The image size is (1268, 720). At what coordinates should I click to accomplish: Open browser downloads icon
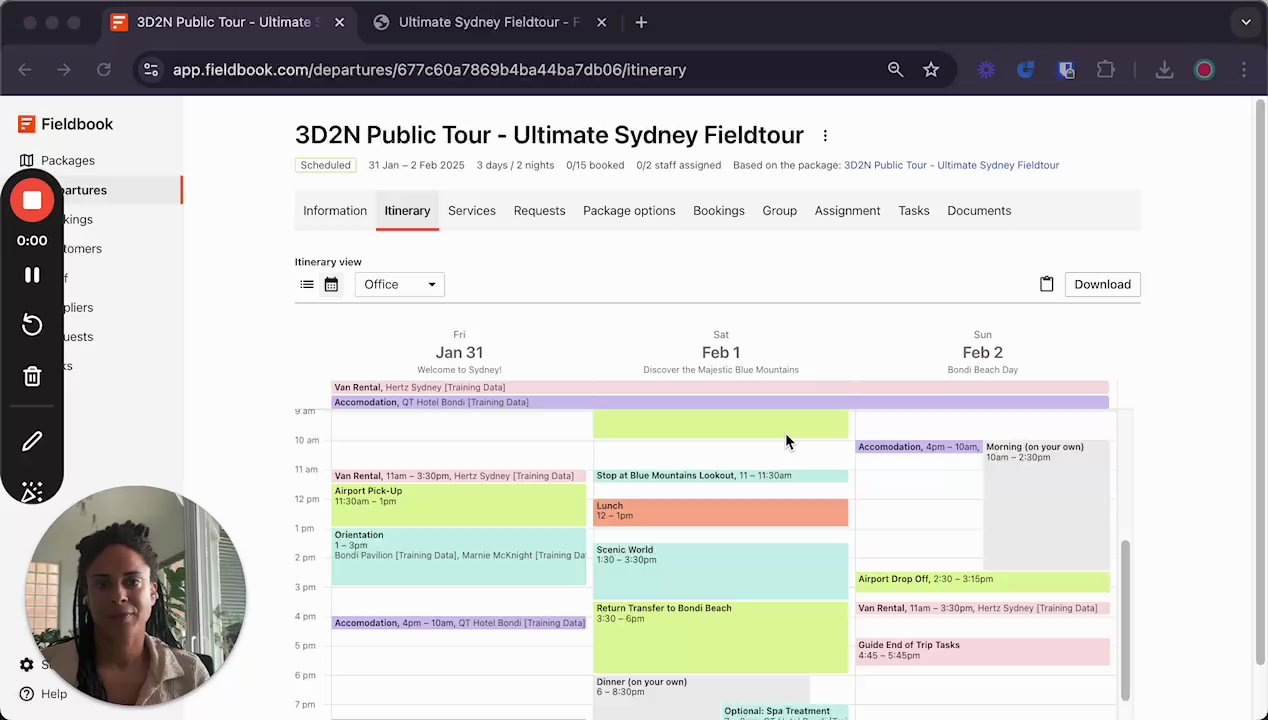point(1164,70)
